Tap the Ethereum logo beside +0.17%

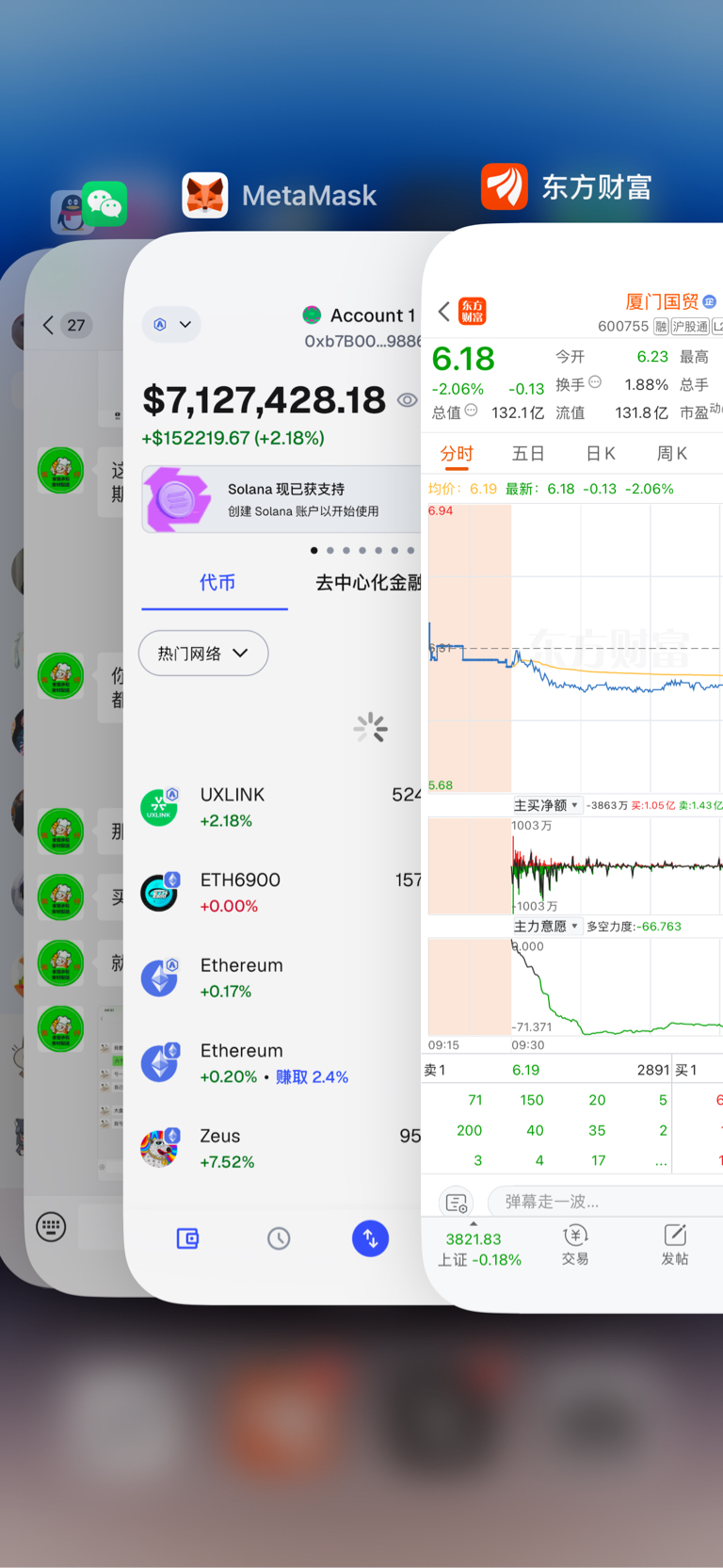click(159, 978)
